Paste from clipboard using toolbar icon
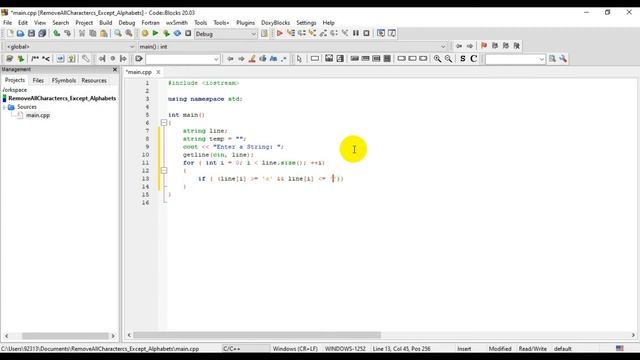640x360 pixels. tap(104, 33)
